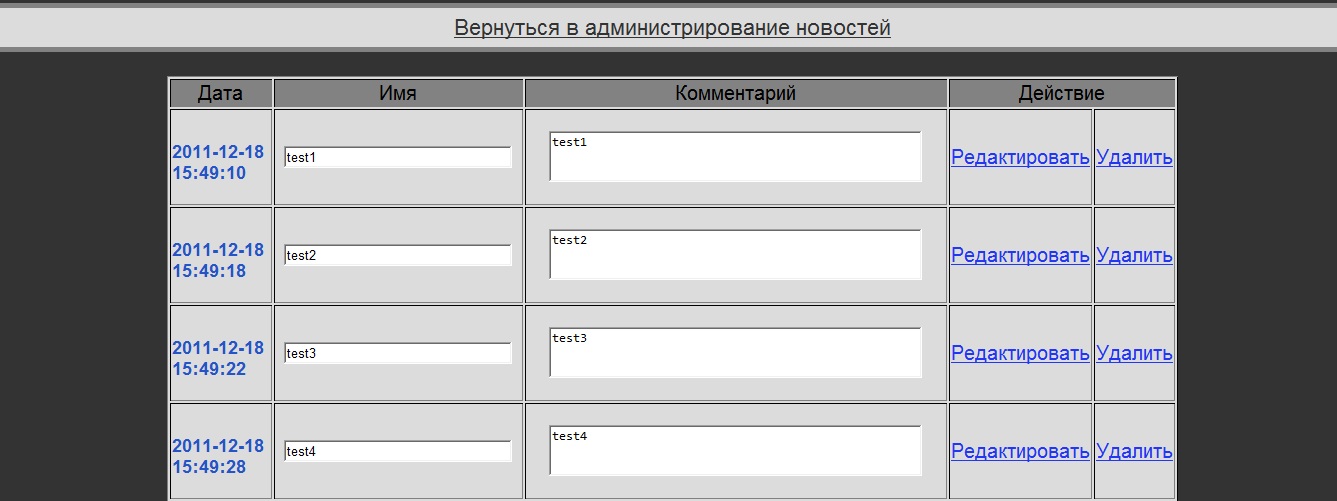1337x501 pixels.
Task: Focus the name field containing test1
Action: pos(398,157)
